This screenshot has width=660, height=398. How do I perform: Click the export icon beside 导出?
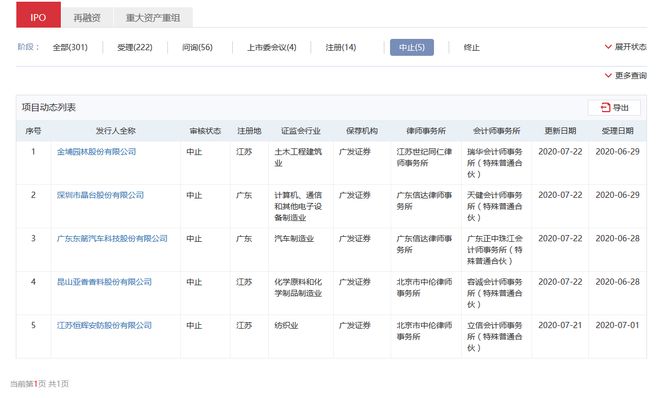(x=605, y=108)
